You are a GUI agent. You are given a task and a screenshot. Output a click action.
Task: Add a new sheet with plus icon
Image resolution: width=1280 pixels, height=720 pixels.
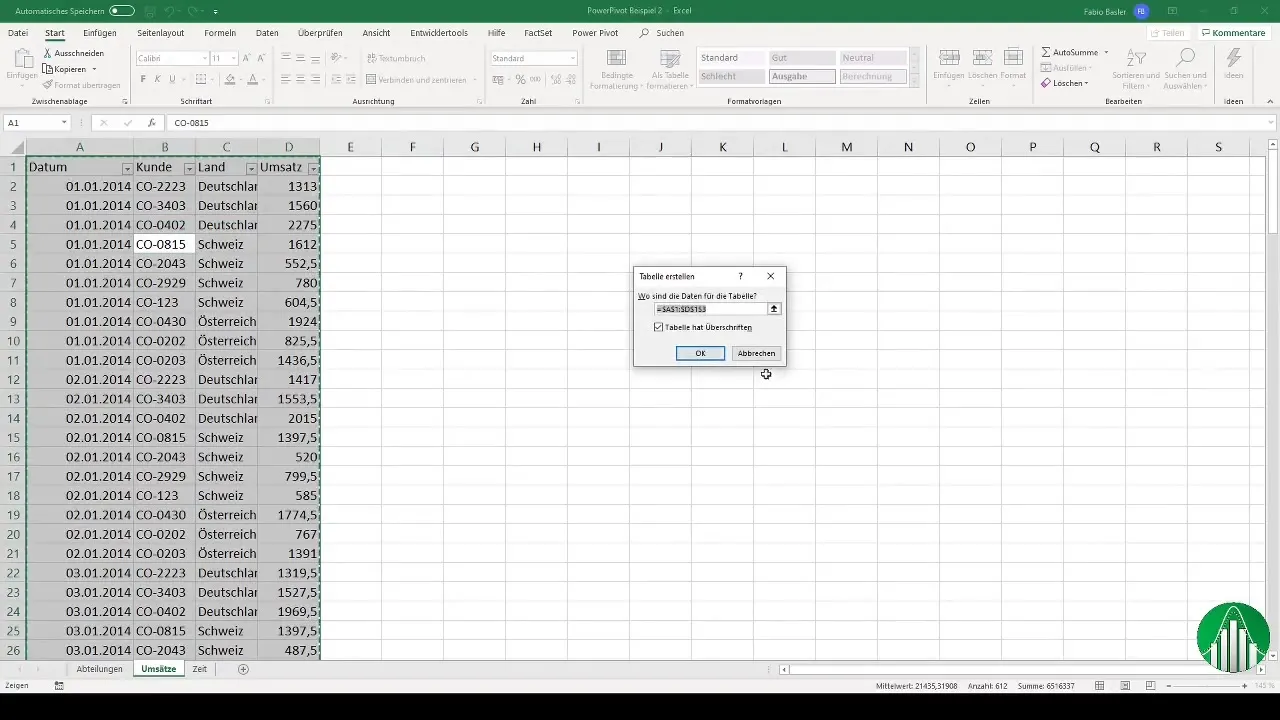click(x=243, y=669)
